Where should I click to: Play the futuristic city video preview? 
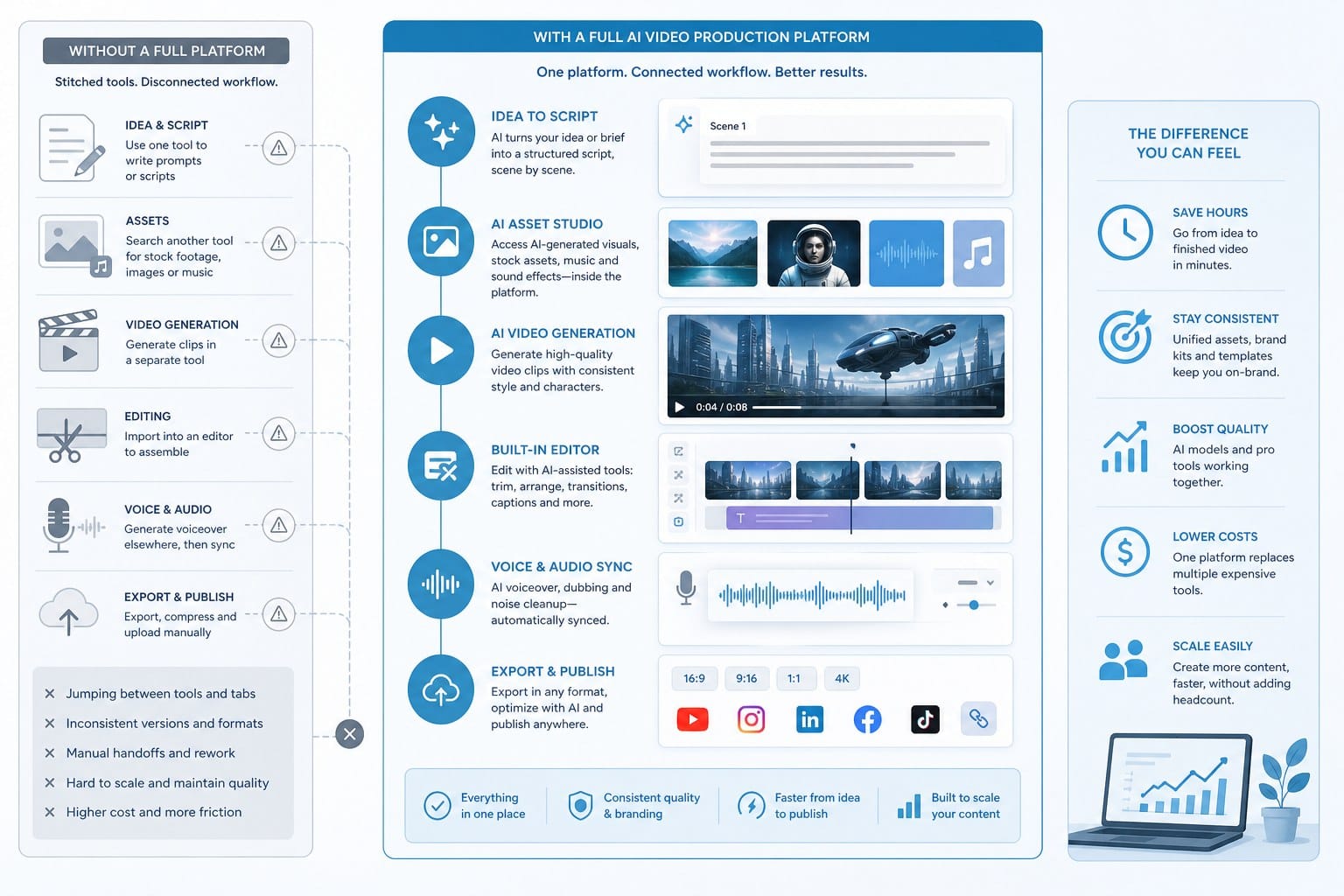680,407
